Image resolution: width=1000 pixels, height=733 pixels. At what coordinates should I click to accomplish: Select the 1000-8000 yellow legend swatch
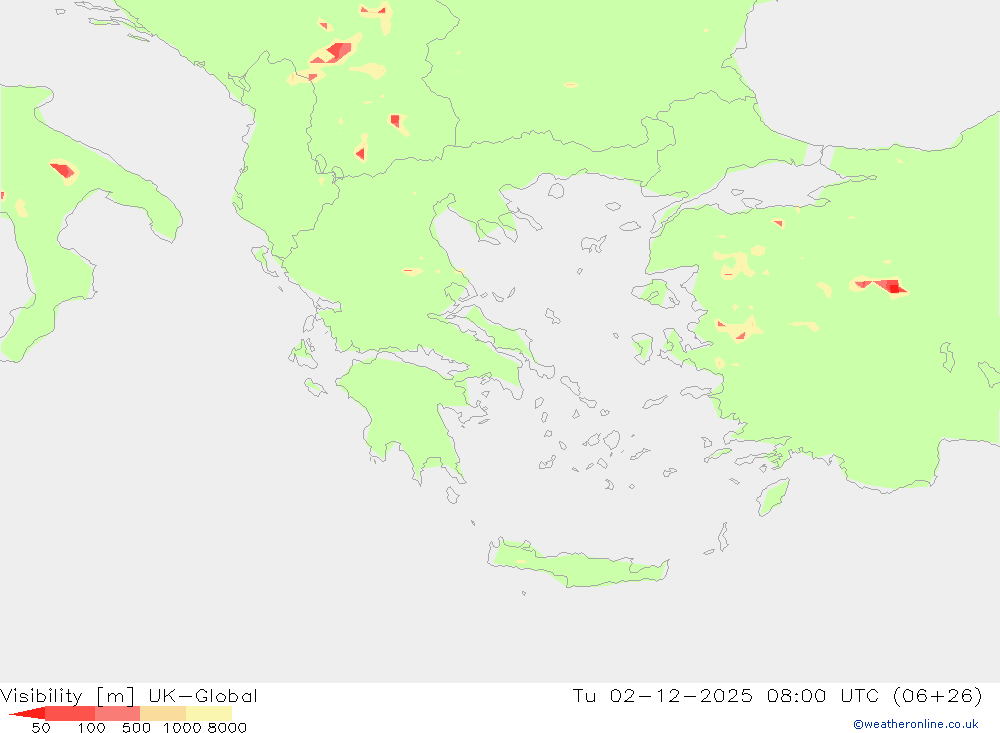[x=209, y=713]
